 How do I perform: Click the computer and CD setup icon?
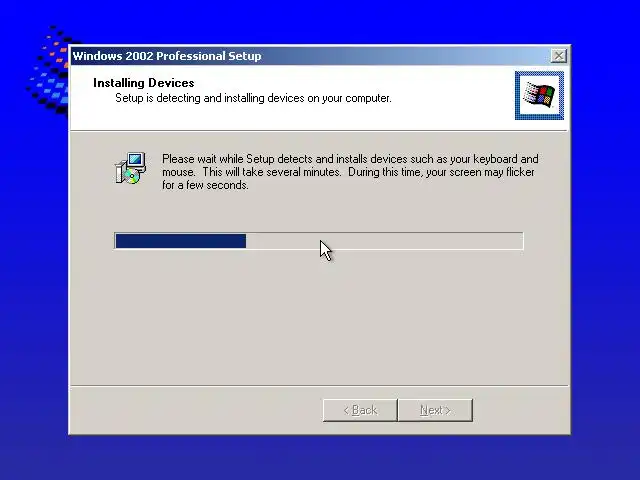point(131,168)
